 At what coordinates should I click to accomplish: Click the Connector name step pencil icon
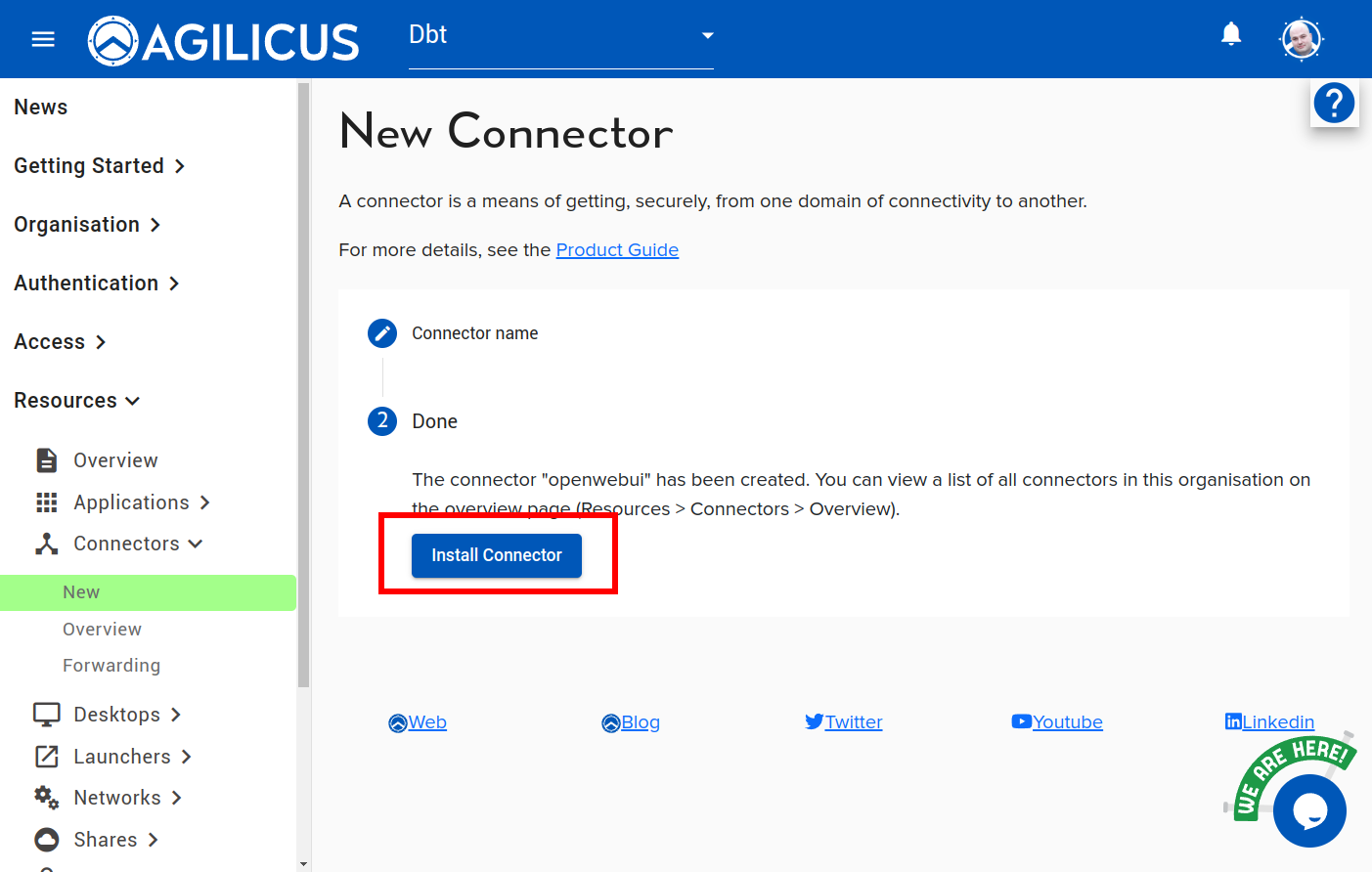click(x=382, y=333)
